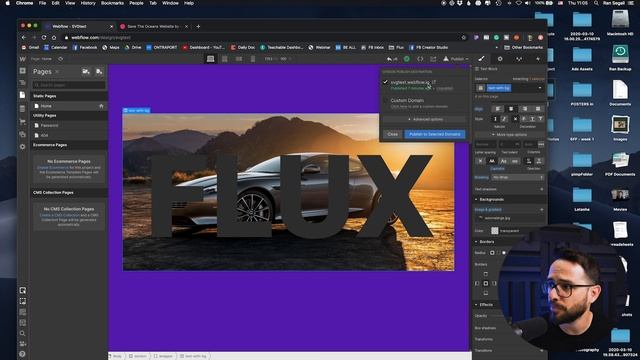Image resolution: width=640 pixels, height=360 pixels.
Task: Open the Window menu in menu bar
Action: [x=170, y=3]
